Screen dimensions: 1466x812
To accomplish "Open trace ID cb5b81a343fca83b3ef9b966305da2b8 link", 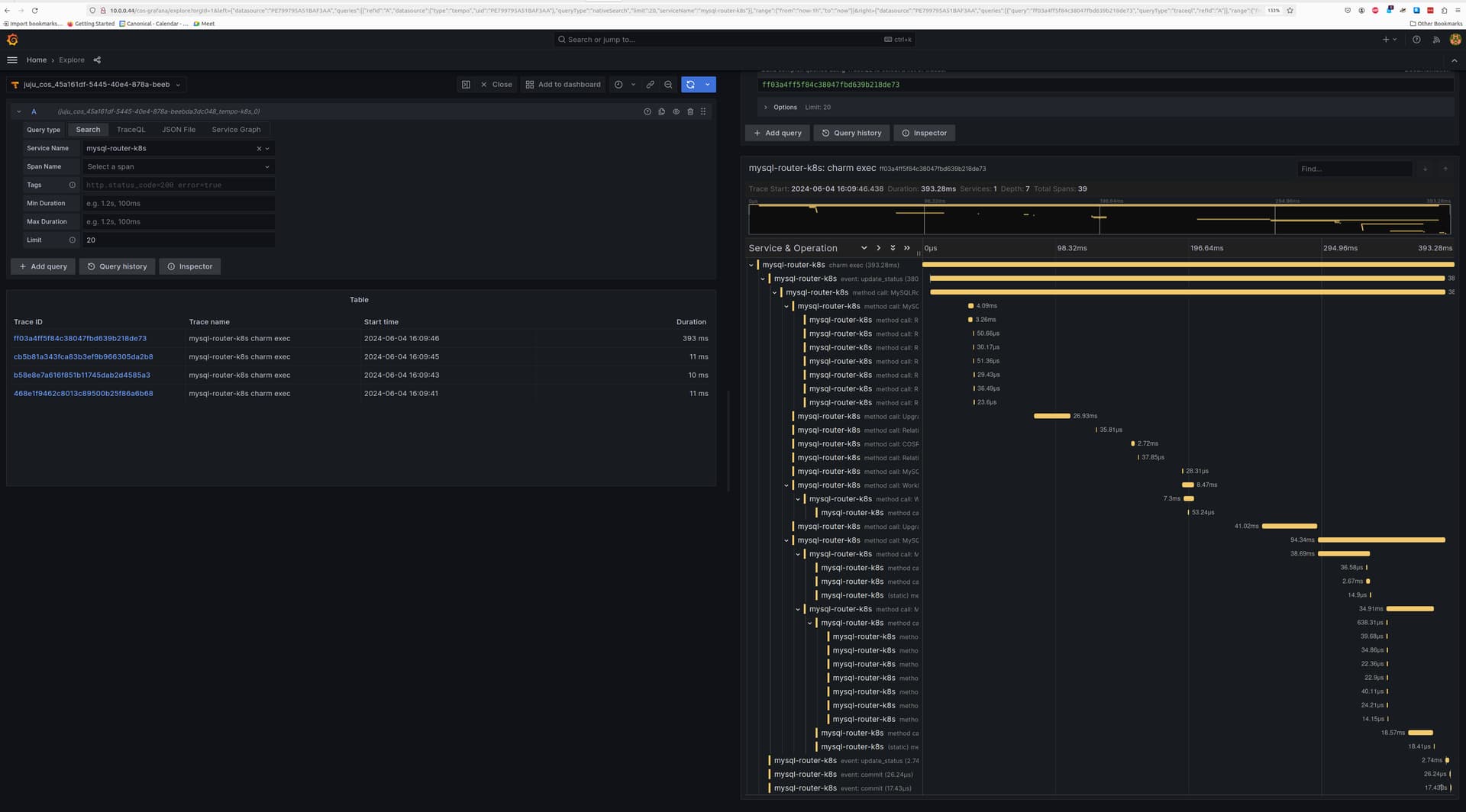I will (83, 357).
